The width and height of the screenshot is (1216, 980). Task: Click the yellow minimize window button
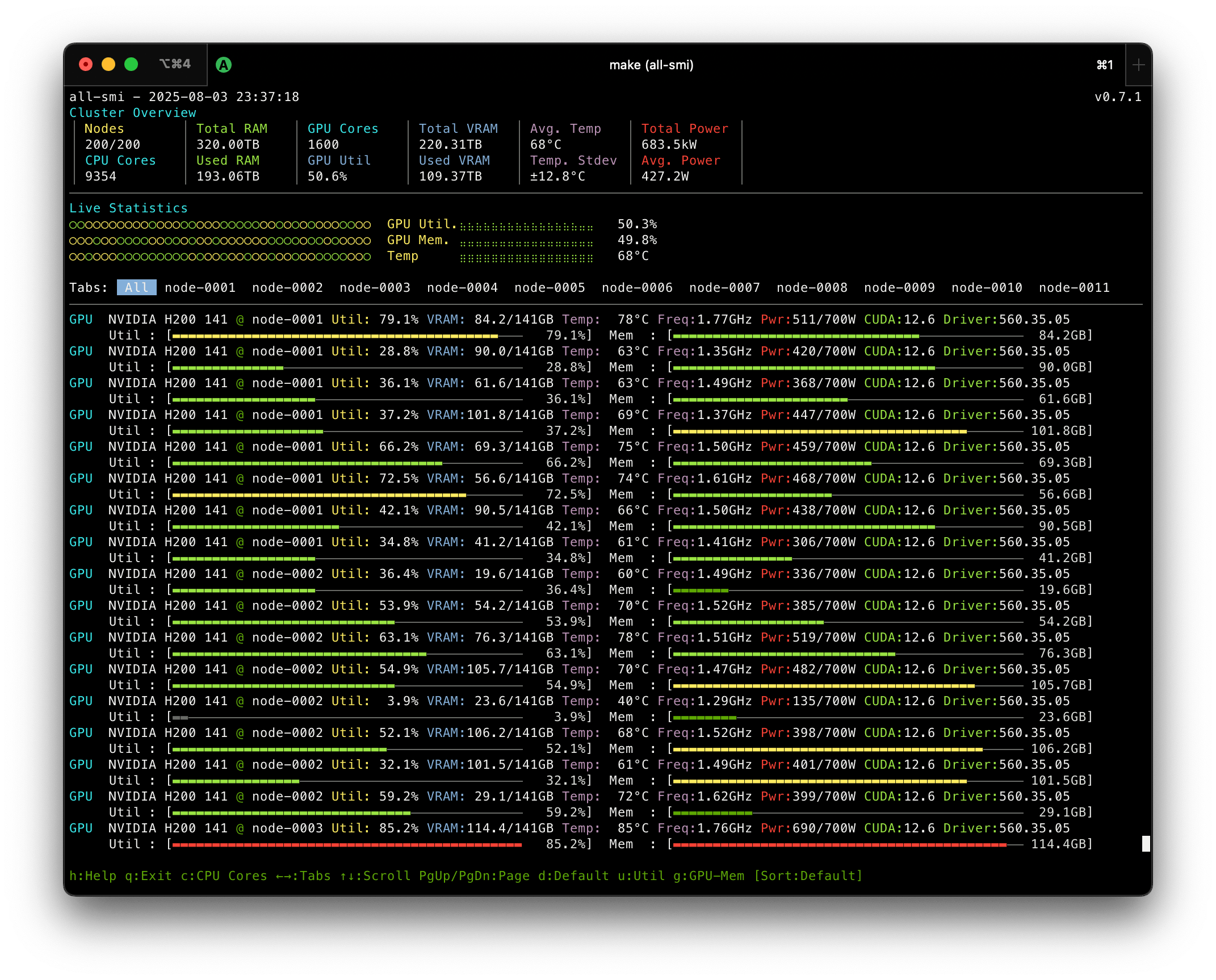[108, 64]
